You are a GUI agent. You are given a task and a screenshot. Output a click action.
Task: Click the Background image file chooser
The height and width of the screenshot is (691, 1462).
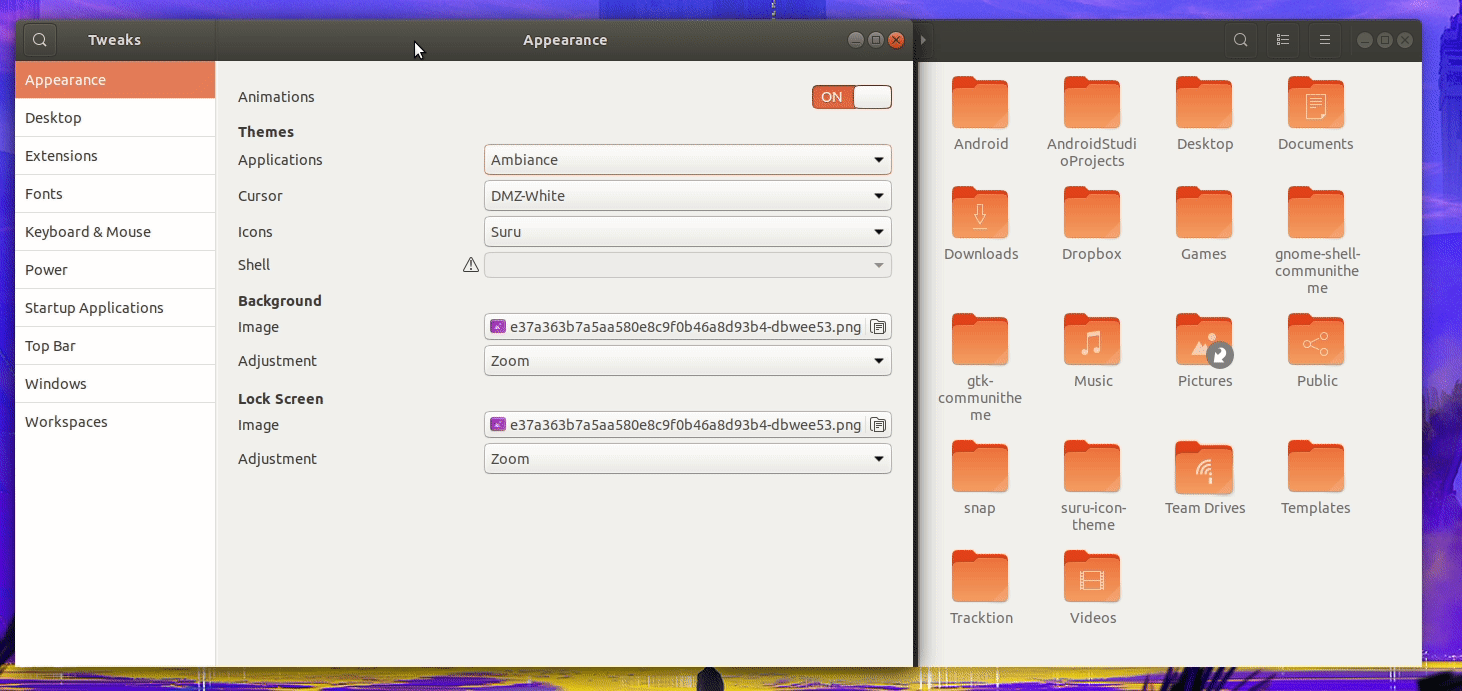tap(688, 327)
